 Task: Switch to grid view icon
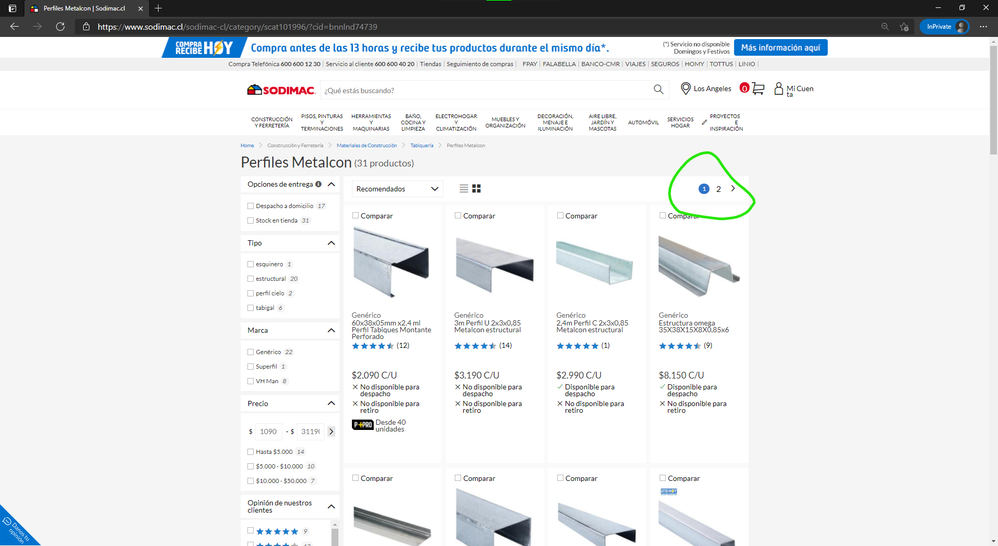[476, 188]
